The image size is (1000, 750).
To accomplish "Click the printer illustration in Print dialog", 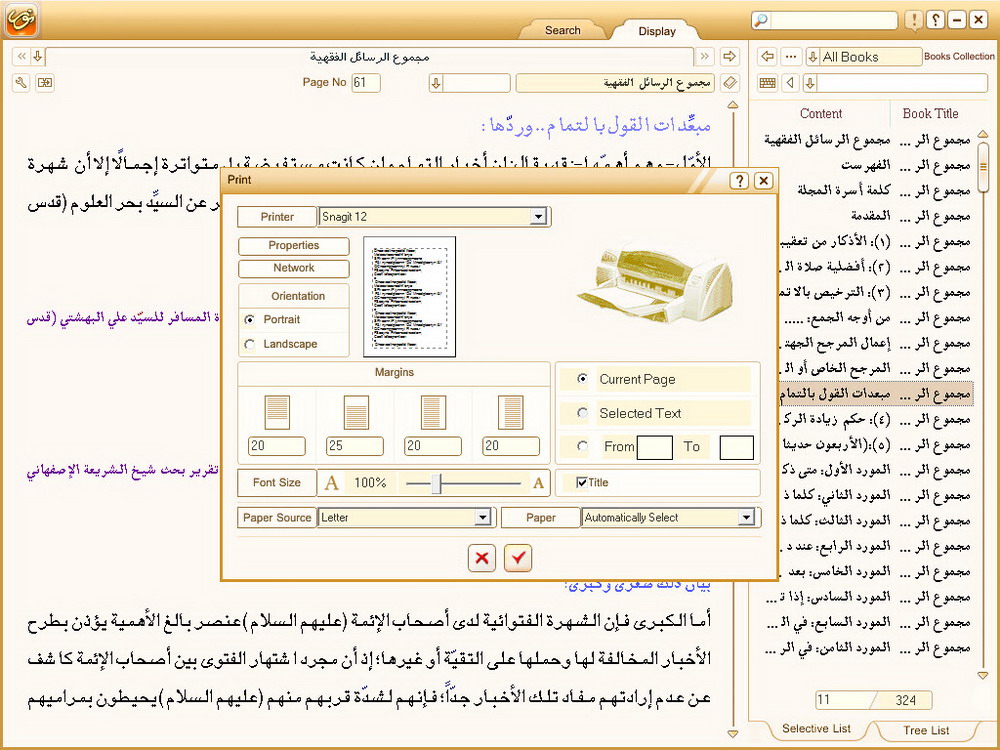I will (654, 283).
